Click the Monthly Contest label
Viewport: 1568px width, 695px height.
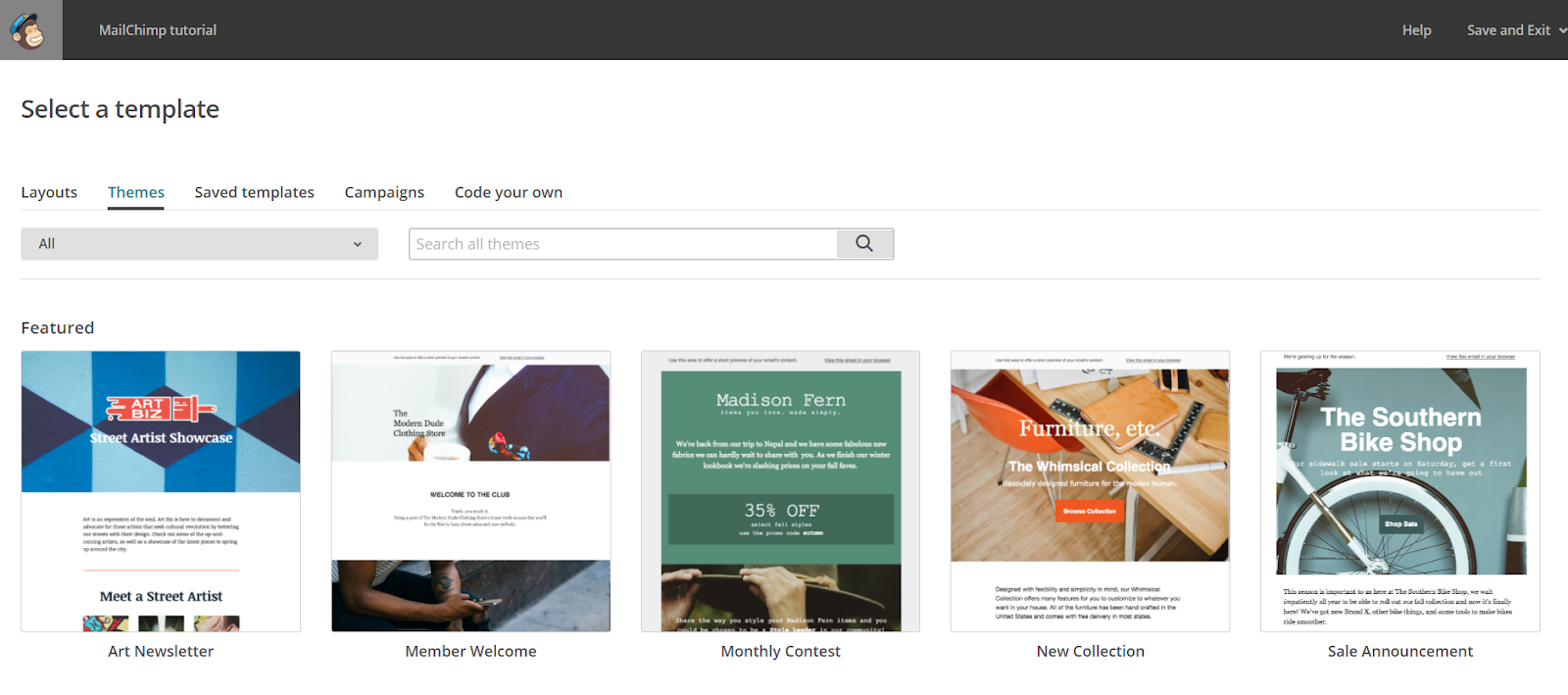pos(780,651)
